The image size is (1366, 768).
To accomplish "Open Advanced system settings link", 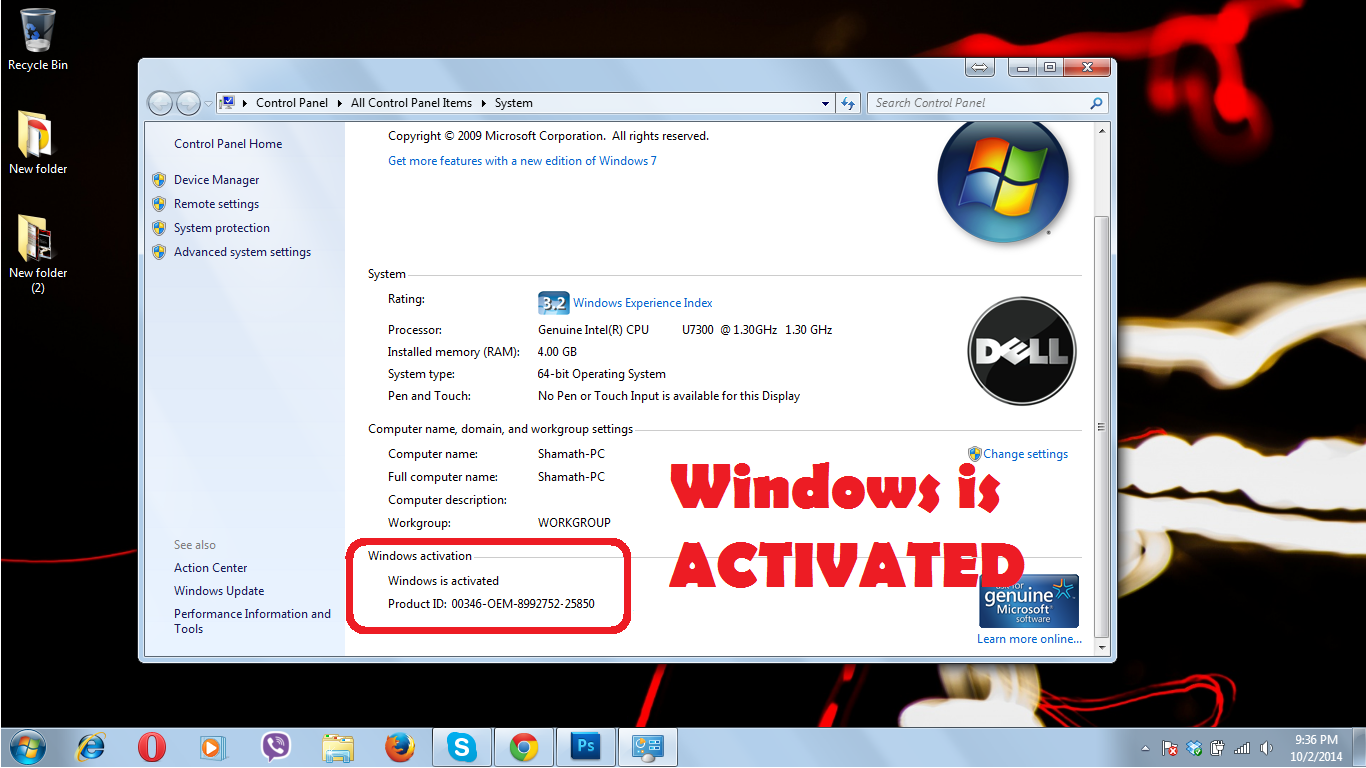I will tap(242, 252).
